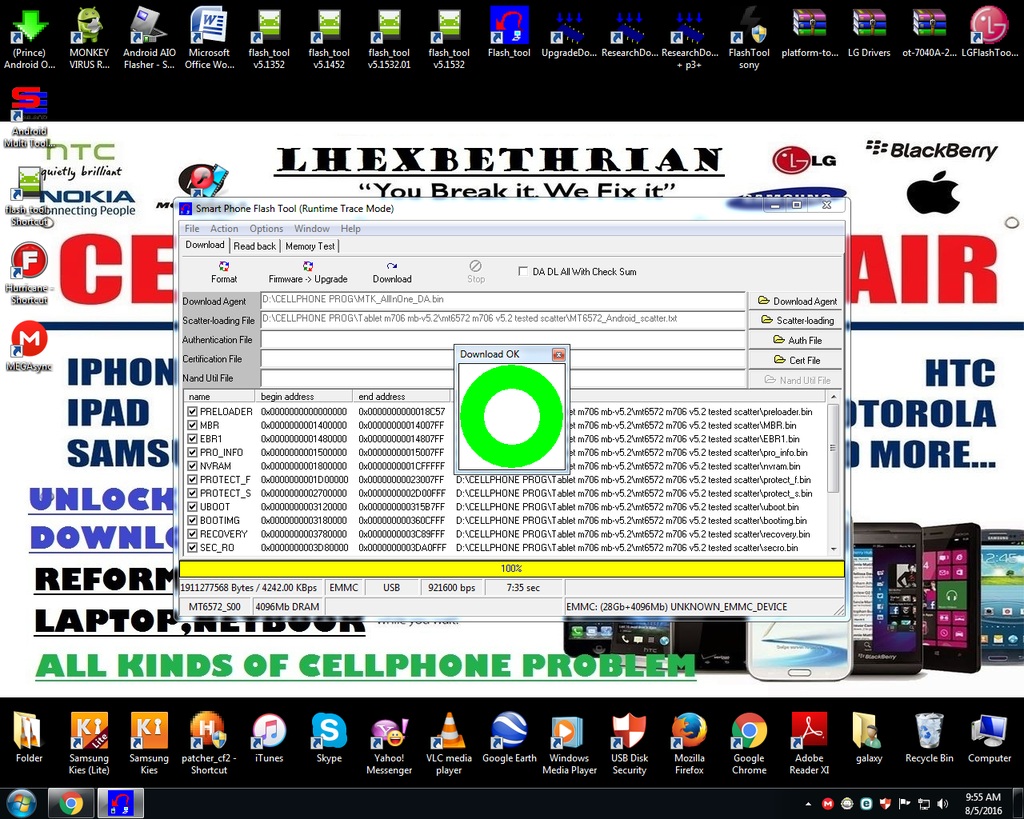Click the Scatter-loading button
Image resolution: width=1024 pixels, height=819 pixels.
click(x=796, y=320)
